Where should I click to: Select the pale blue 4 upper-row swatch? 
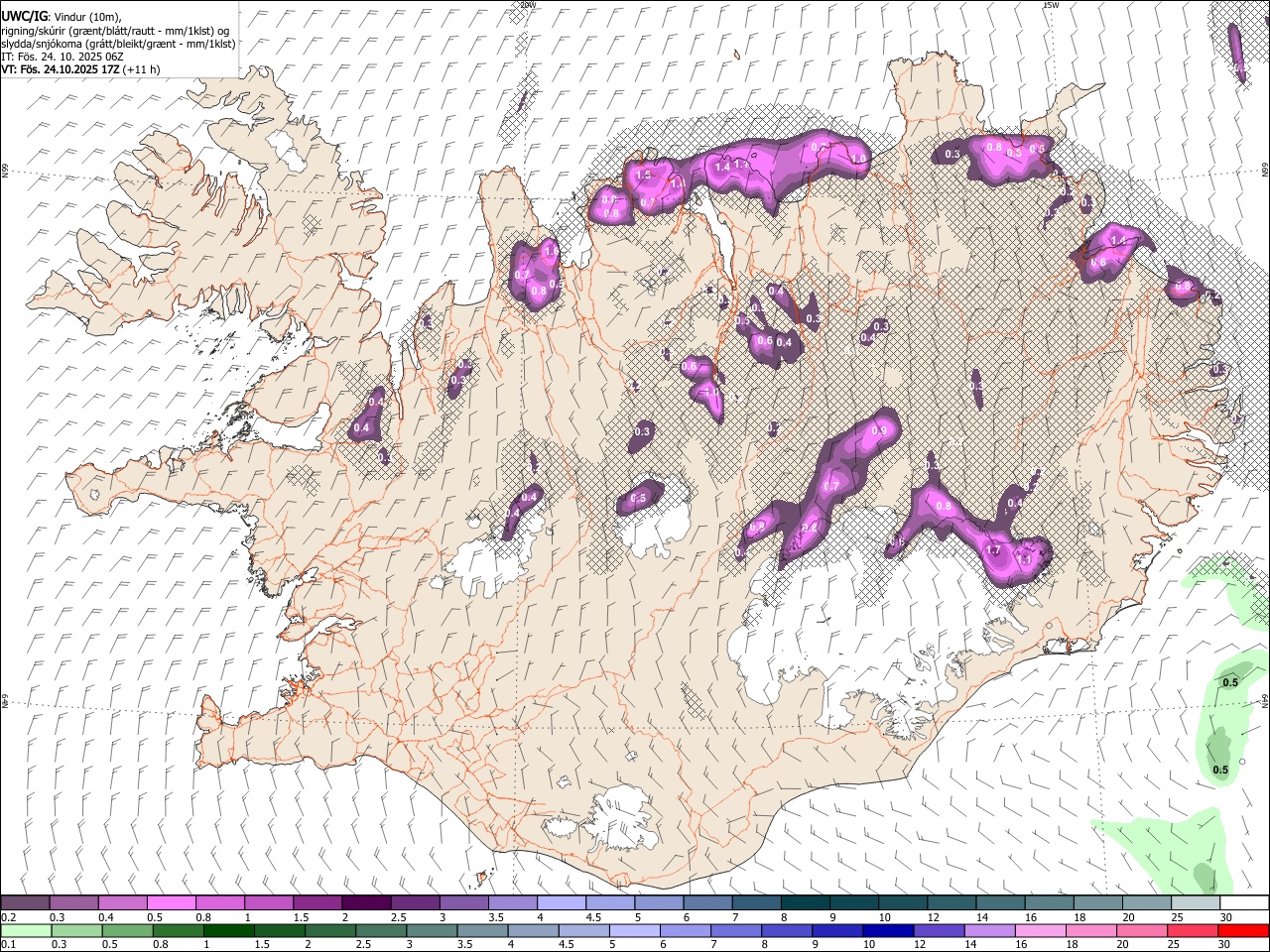[x=561, y=902]
